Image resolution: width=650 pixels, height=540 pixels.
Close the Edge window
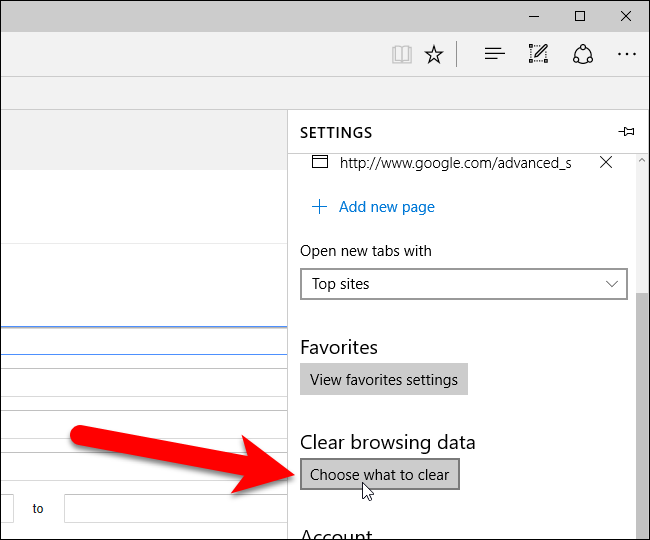(627, 16)
